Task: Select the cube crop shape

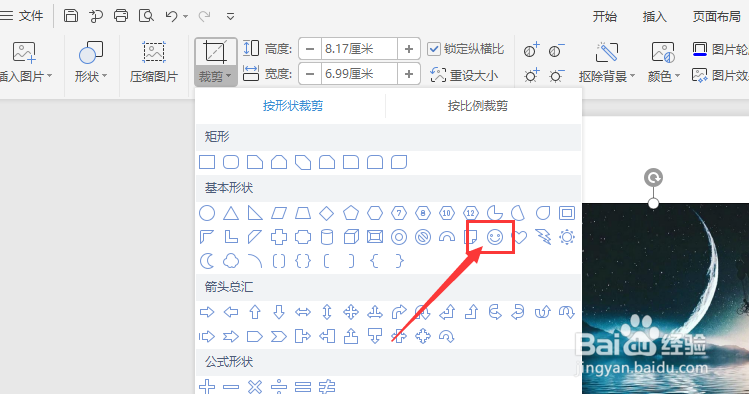Action: click(x=351, y=237)
